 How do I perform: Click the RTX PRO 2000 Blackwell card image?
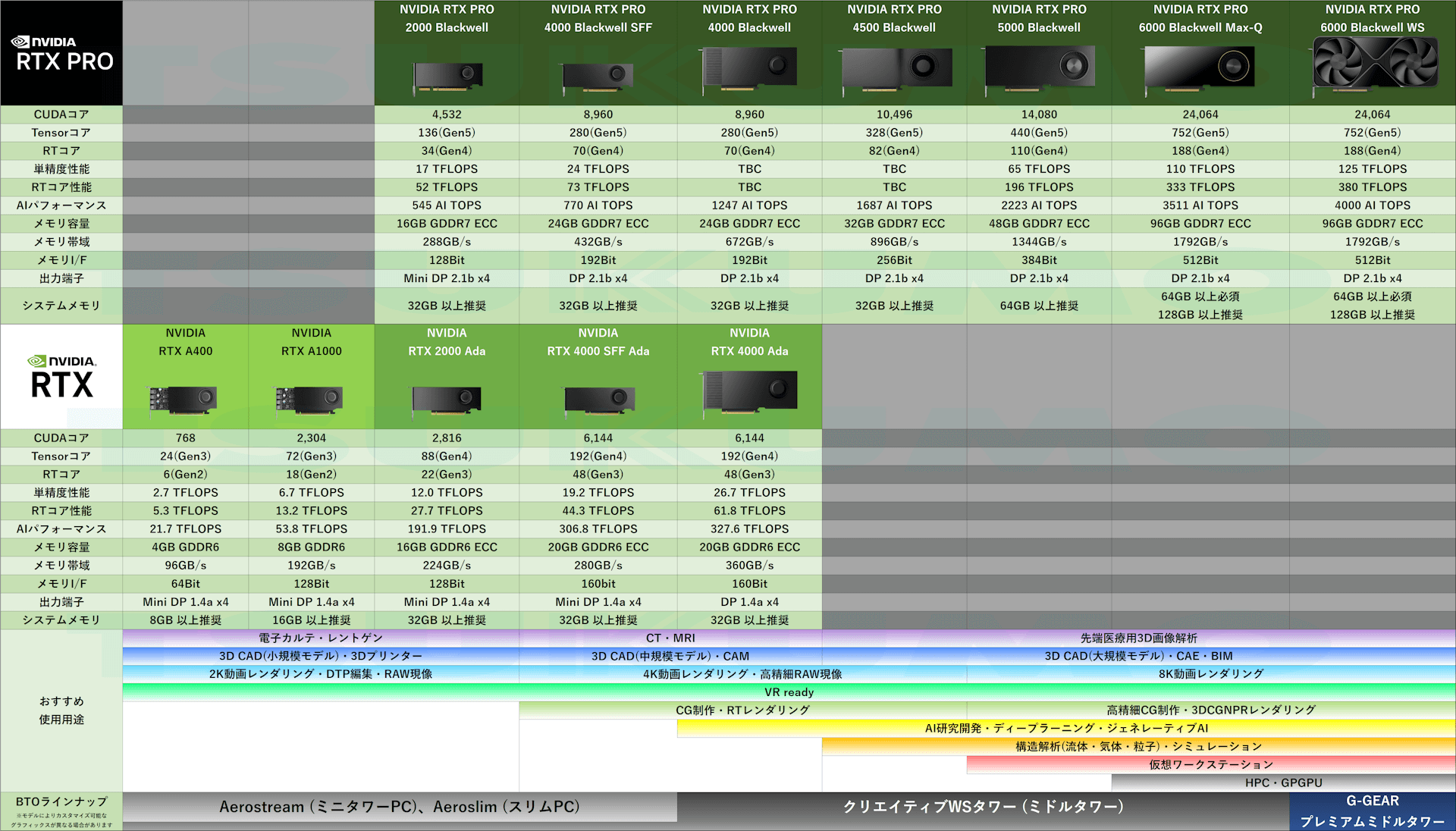pyautogui.click(x=447, y=76)
